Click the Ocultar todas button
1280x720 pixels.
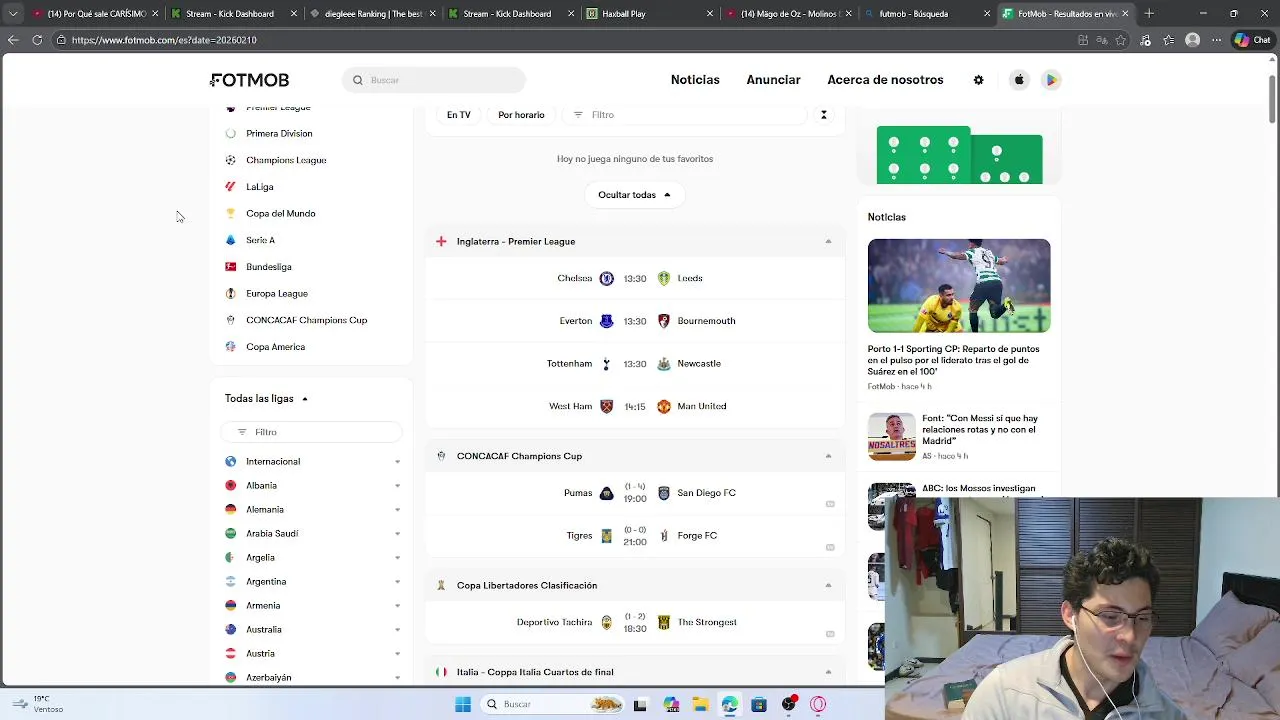click(634, 195)
